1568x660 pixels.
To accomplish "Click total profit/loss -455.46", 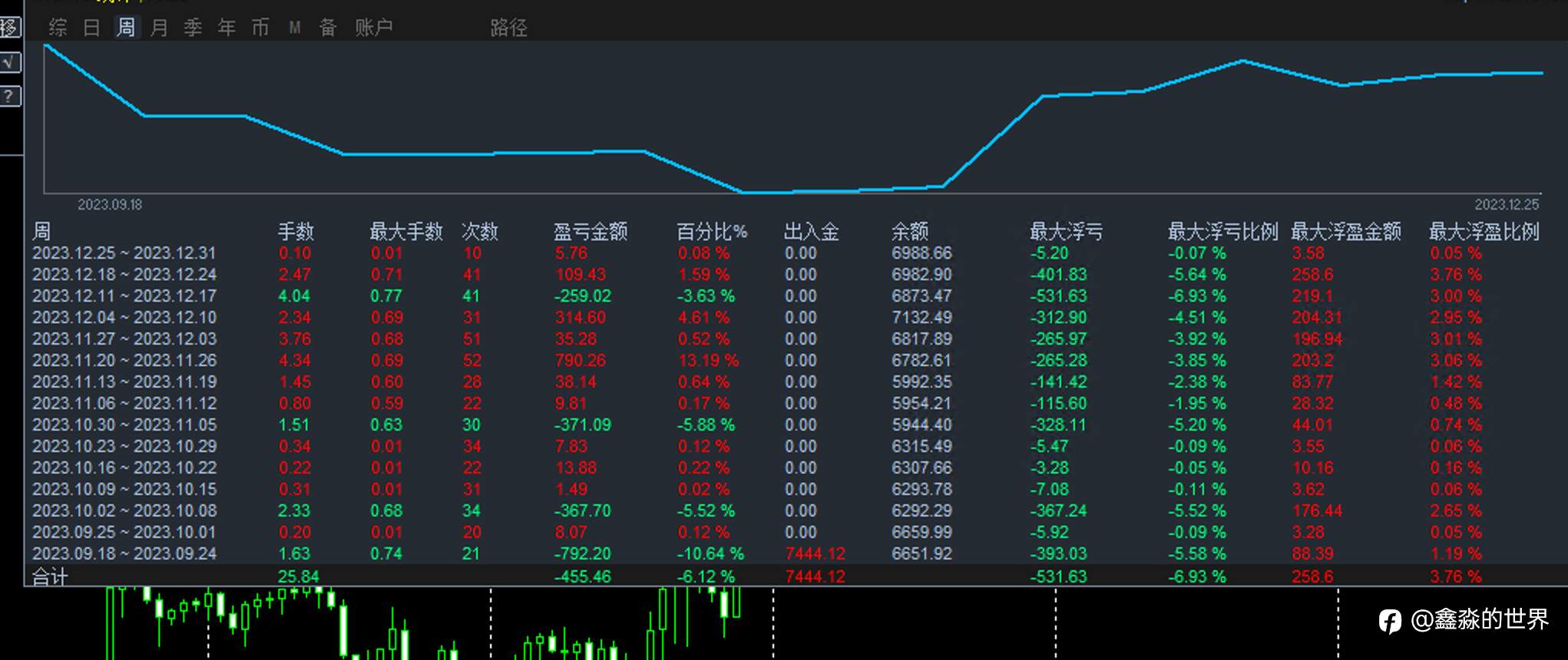I will [582, 576].
